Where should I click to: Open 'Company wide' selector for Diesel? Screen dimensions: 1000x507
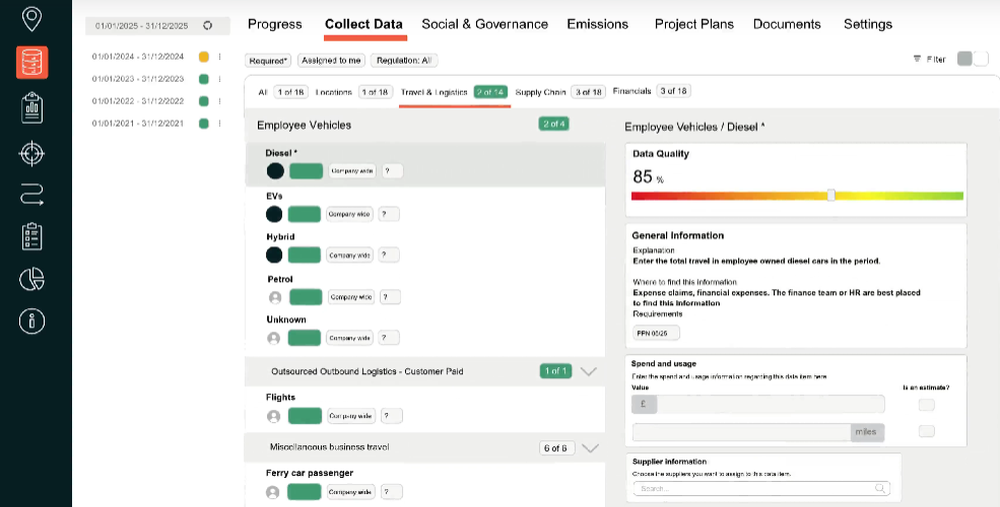pos(353,171)
